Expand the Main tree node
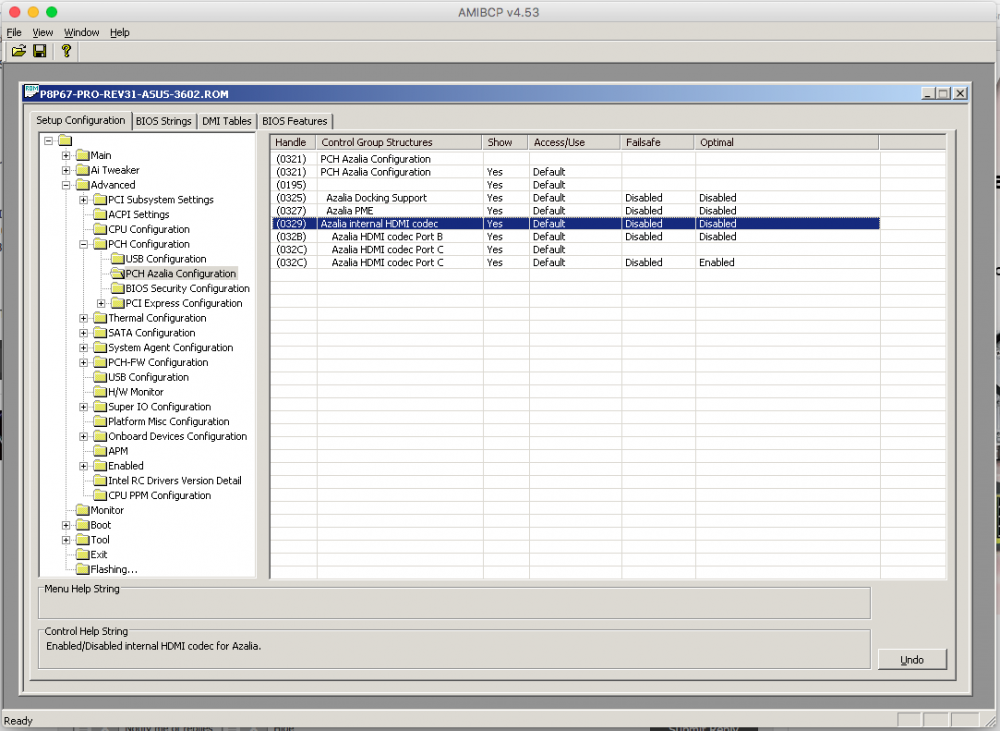 tap(66, 155)
